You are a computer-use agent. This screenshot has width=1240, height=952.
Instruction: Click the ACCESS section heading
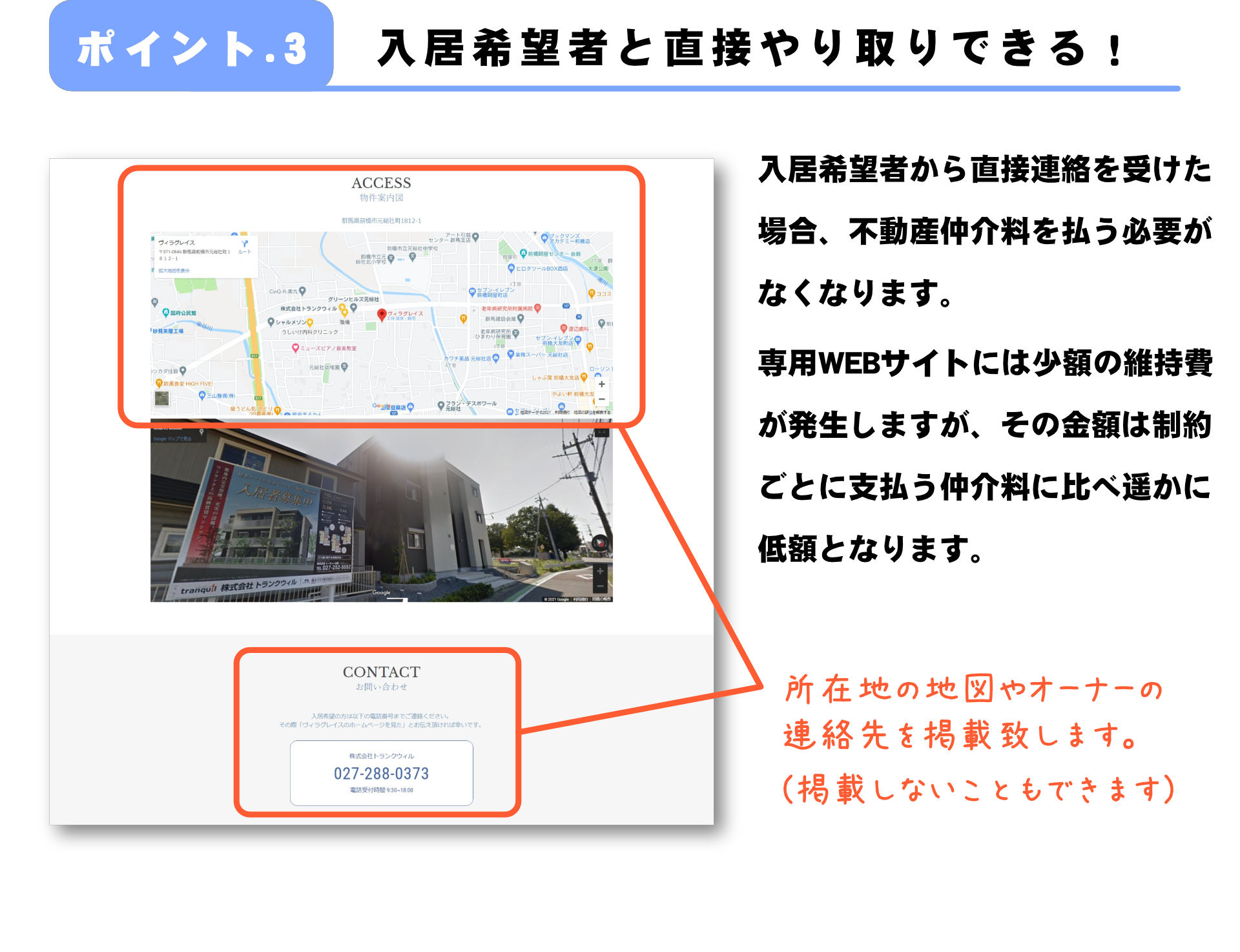(381, 183)
